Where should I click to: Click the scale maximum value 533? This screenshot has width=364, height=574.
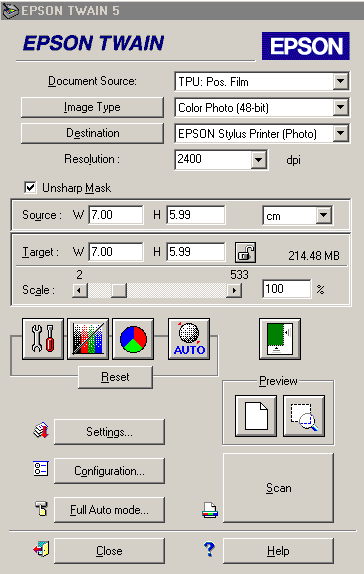[239, 275]
